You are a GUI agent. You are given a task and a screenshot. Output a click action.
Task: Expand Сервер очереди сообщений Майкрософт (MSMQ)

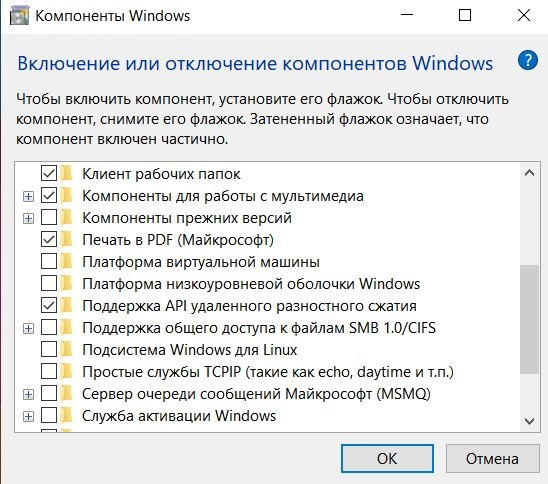click(28, 395)
